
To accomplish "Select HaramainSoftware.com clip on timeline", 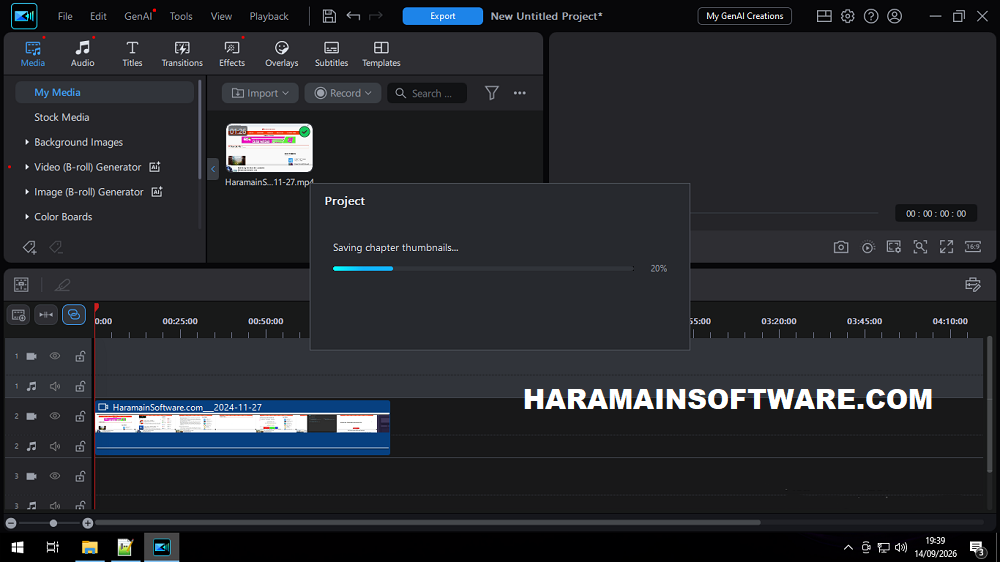I will [242, 427].
